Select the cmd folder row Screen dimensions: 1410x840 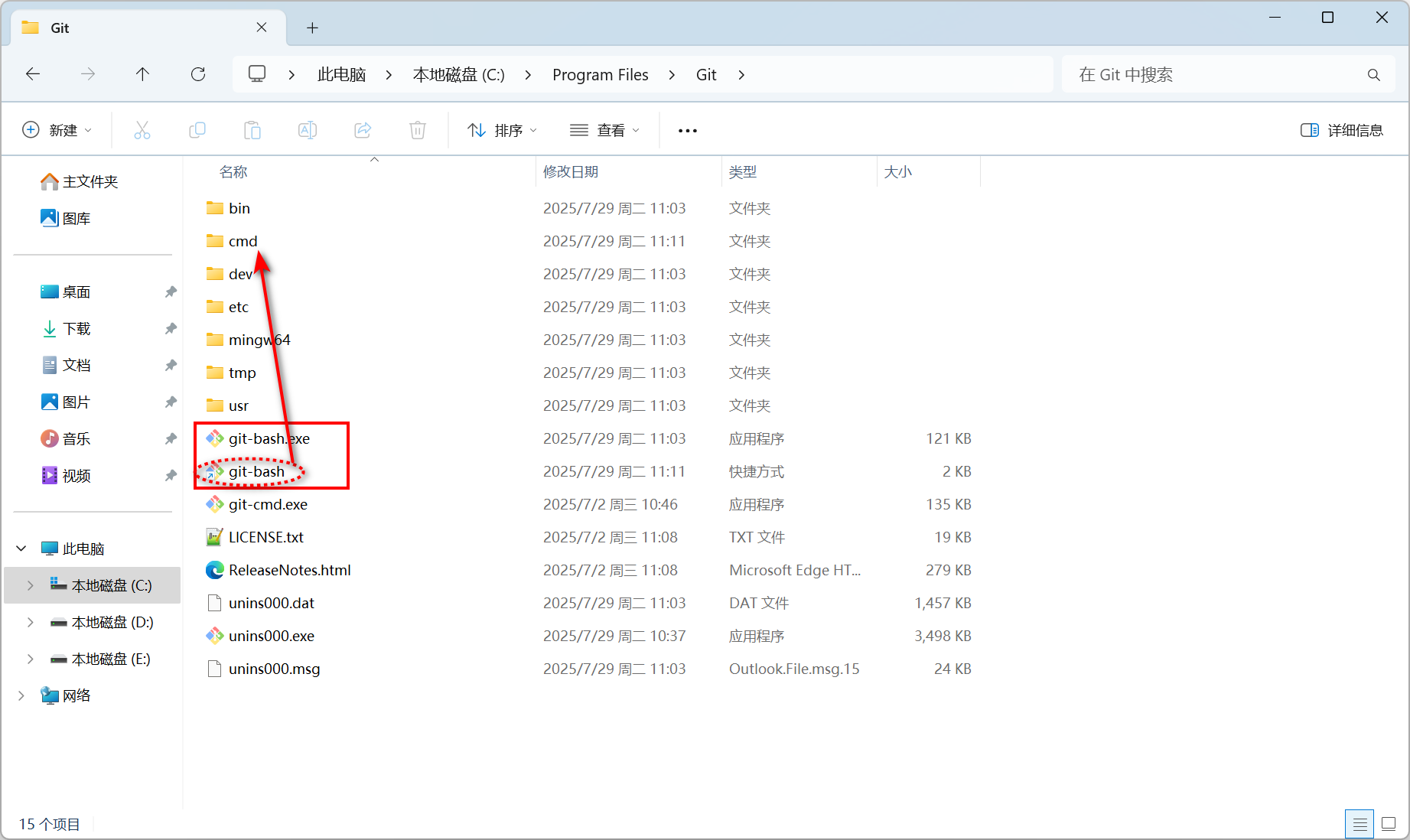pos(588,241)
